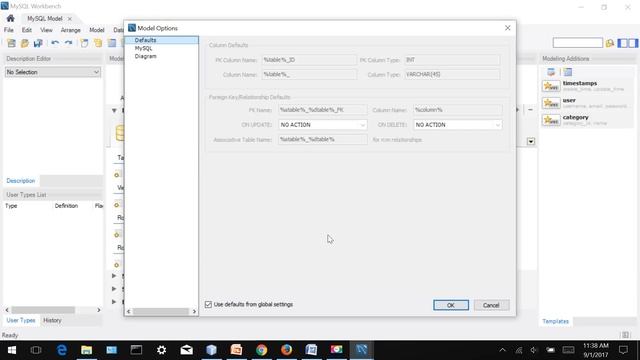
Task: Click the PK Column Type field
Action: click(x=452, y=60)
